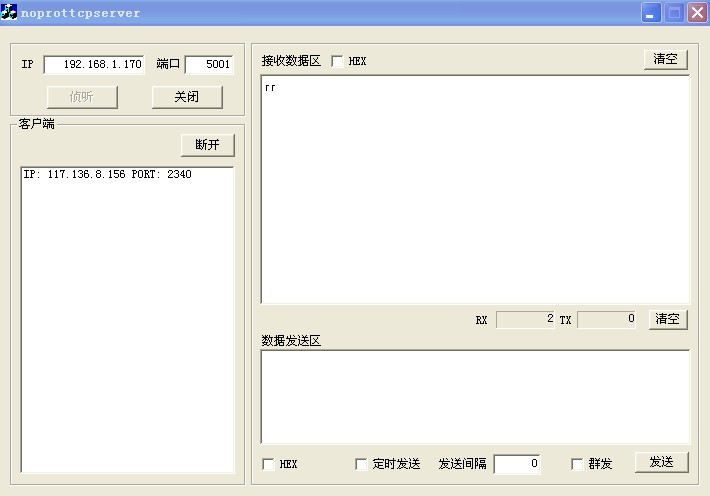This screenshot has height=496, width=710.
Task: Close the noprottcpserver window
Action: 696,13
